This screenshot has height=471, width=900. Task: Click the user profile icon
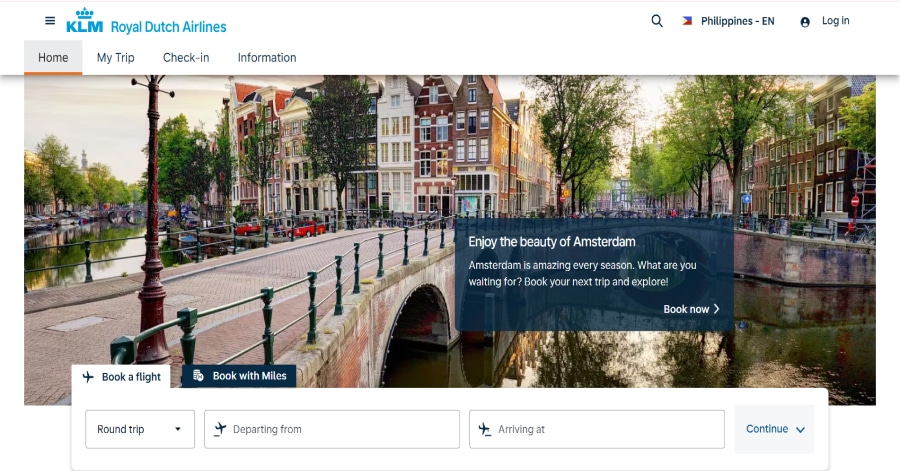[x=805, y=22]
